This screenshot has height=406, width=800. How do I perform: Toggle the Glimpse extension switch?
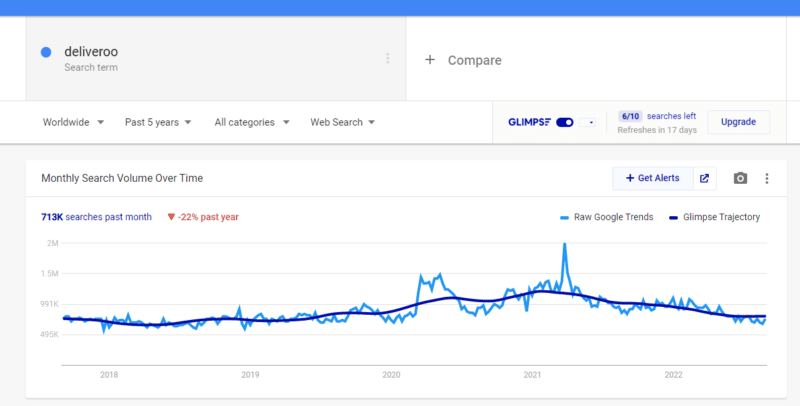(x=564, y=122)
